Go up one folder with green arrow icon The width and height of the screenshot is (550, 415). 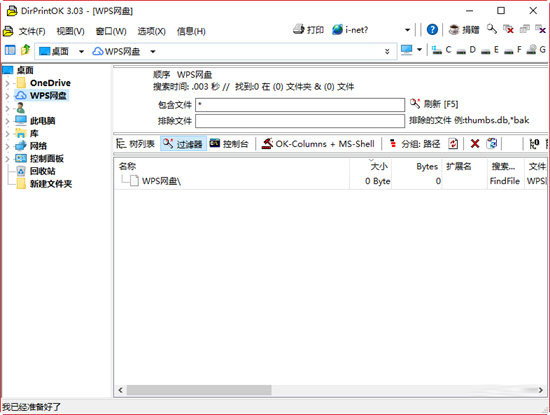click(25, 50)
